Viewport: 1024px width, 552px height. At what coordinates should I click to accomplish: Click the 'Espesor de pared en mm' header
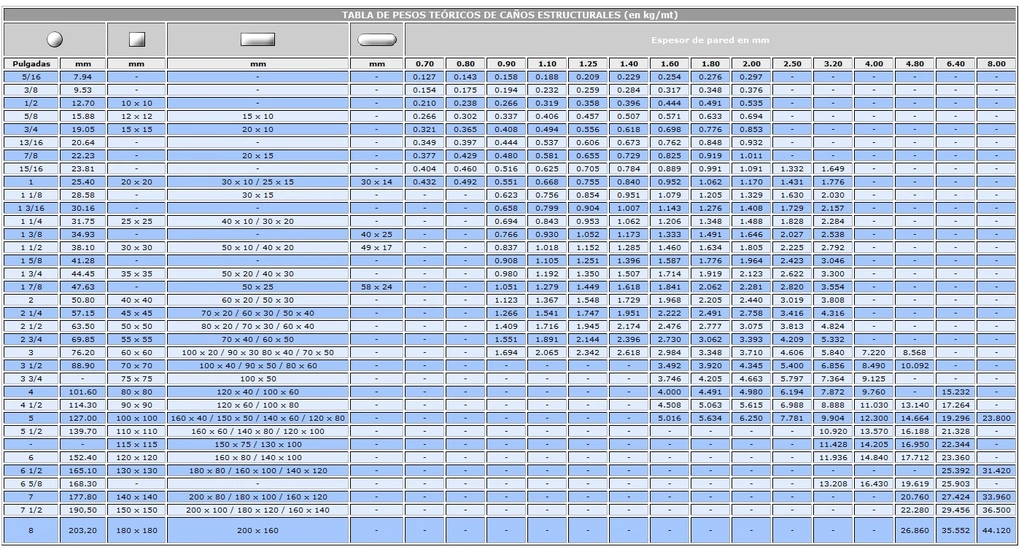pyautogui.click(x=709, y=39)
